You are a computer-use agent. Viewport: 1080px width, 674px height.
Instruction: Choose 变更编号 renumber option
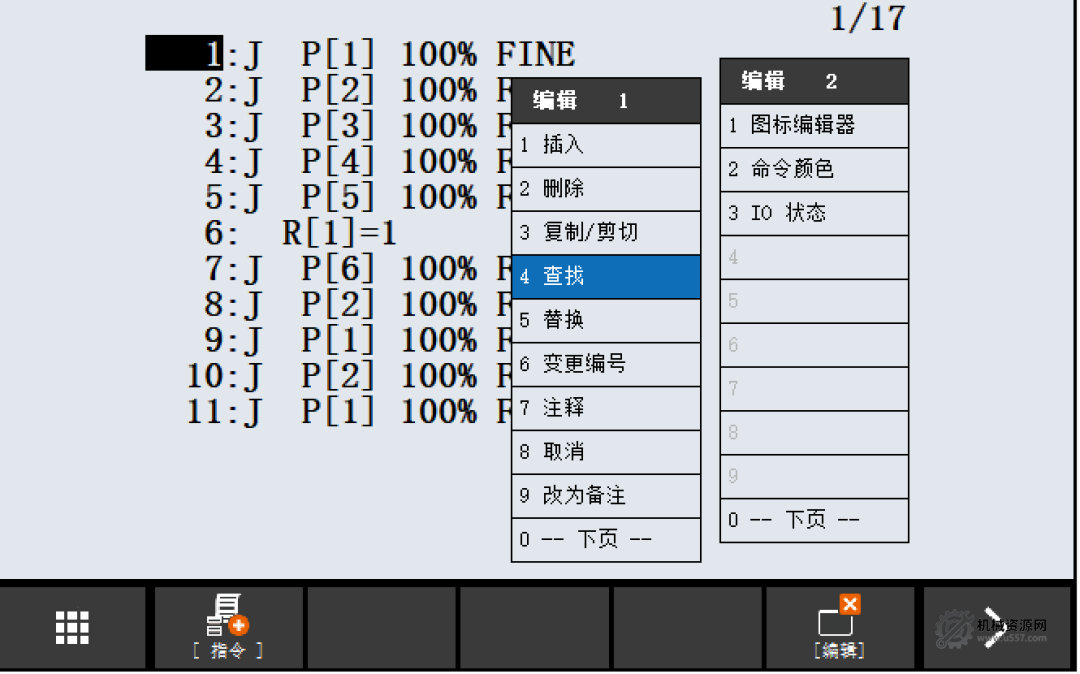click(x=605, y=364)
